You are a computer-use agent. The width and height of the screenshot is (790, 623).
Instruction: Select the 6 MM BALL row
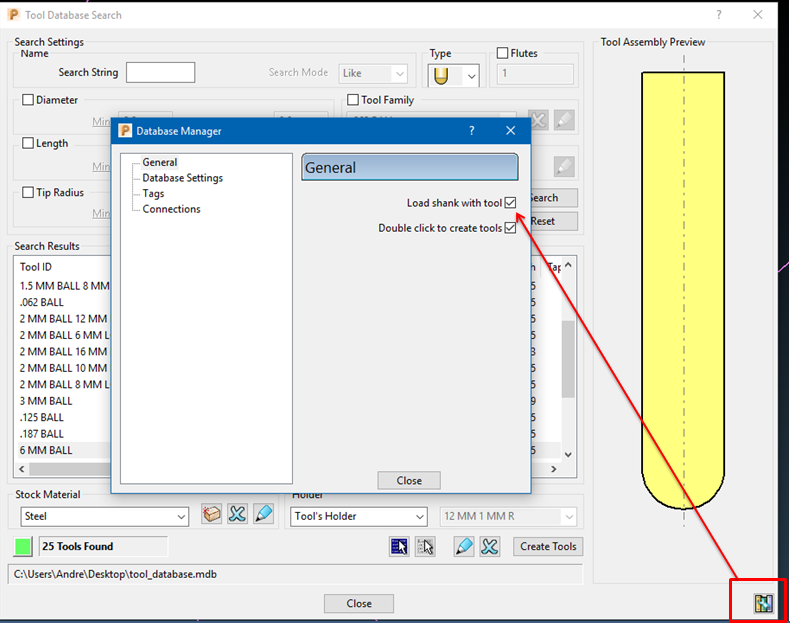(64, 450)
